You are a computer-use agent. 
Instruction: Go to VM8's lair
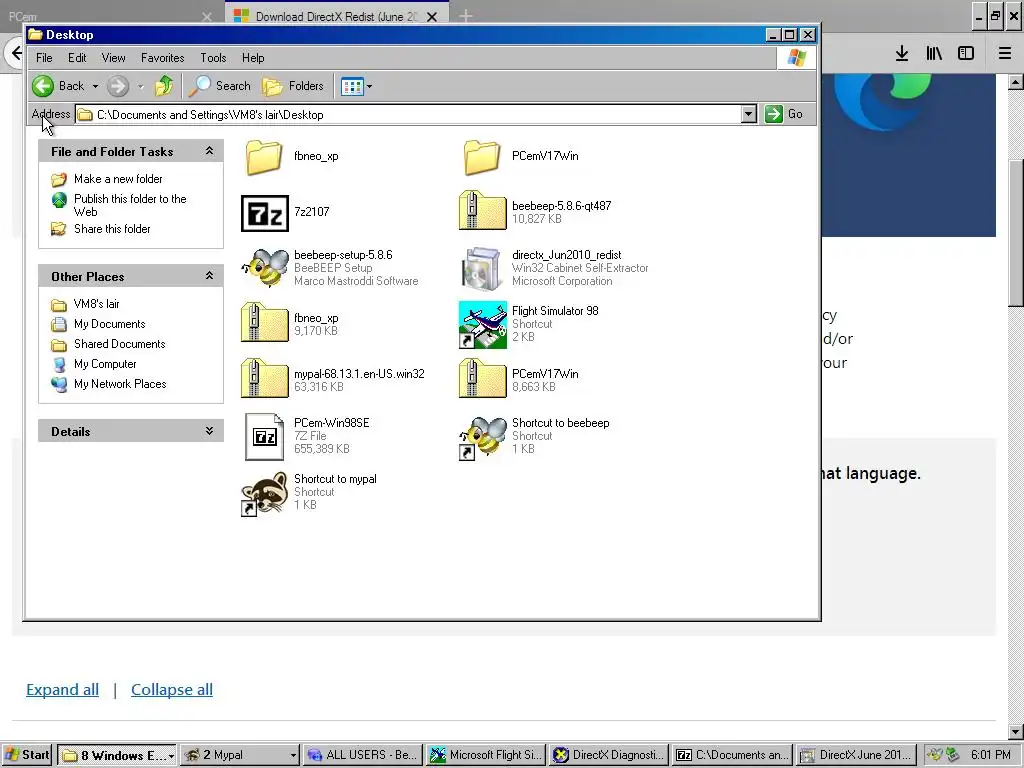coord(97,304)
